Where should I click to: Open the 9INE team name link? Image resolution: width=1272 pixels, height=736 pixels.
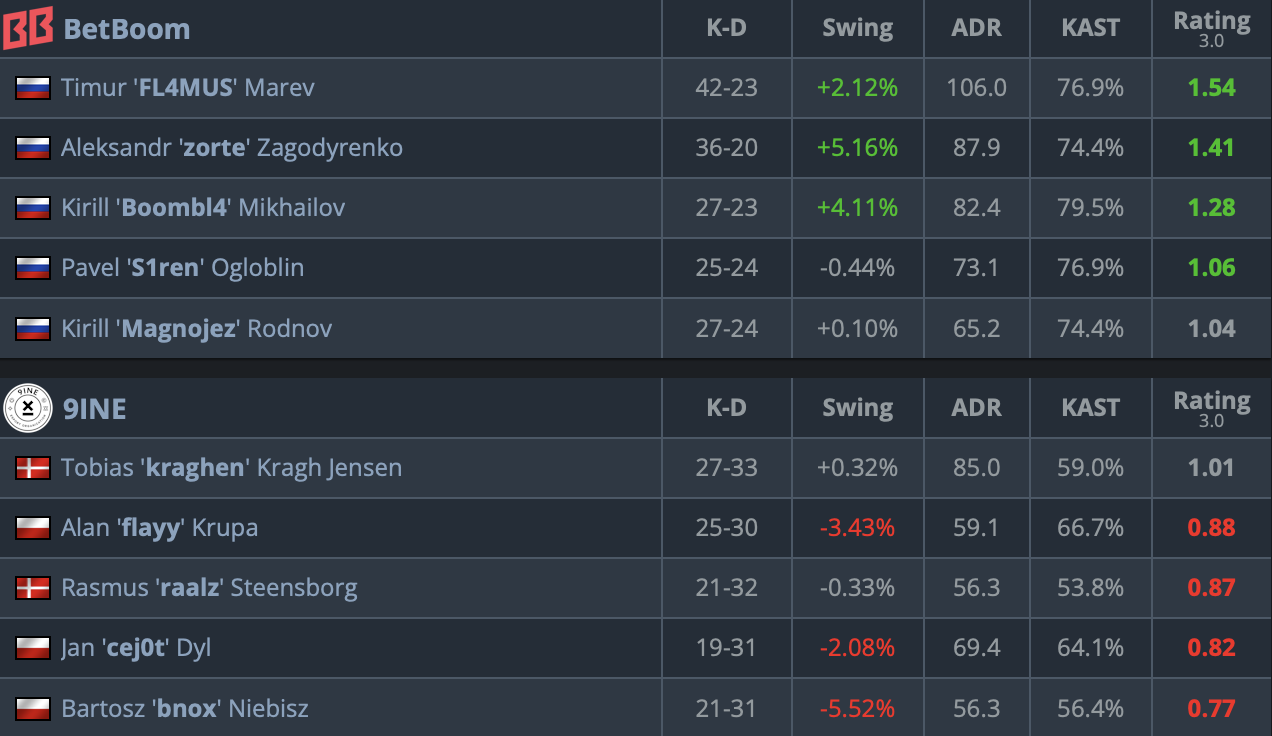pyautogui.click(x=94, y=409)
